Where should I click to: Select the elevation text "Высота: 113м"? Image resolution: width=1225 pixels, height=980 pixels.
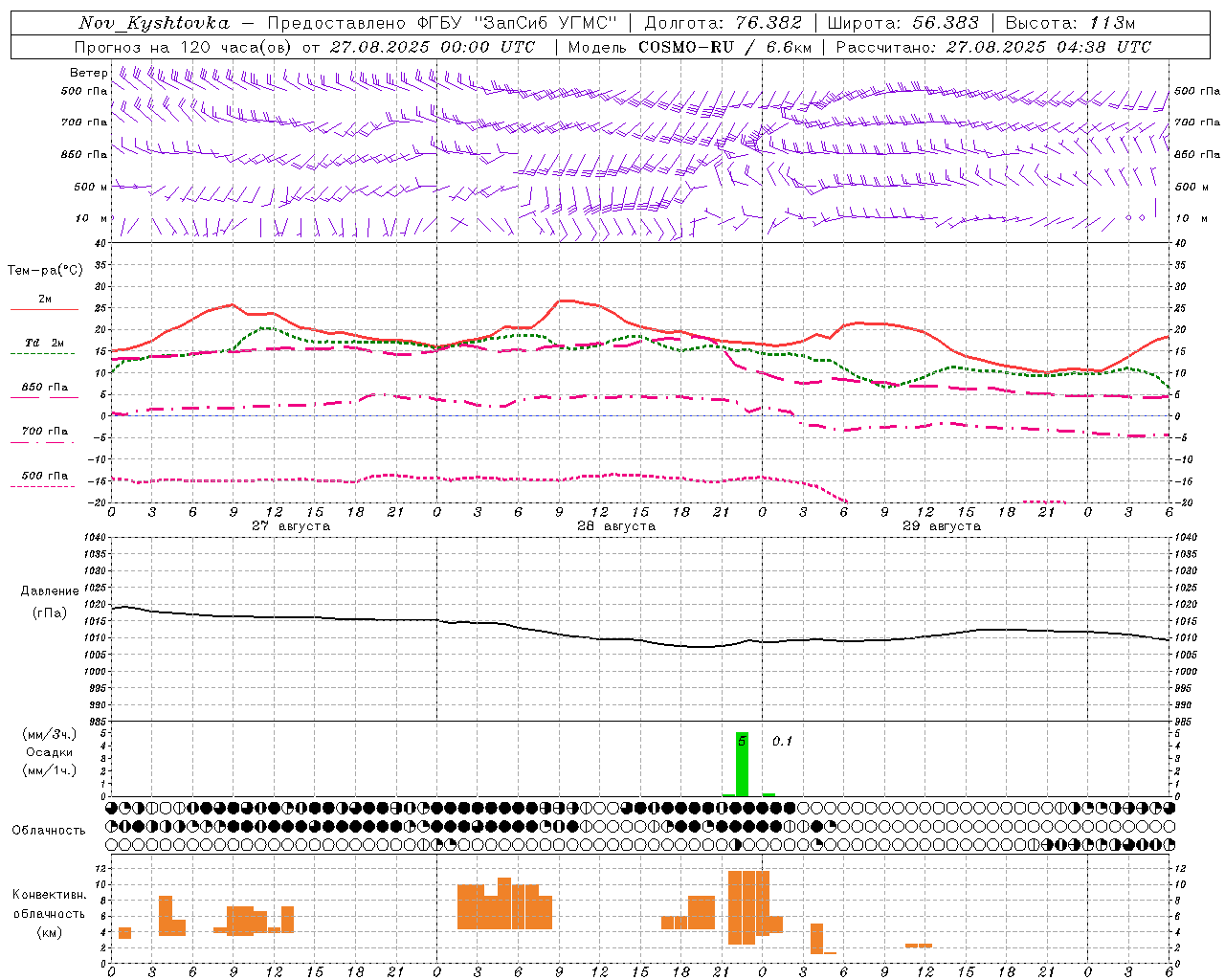click(1071, 23)
